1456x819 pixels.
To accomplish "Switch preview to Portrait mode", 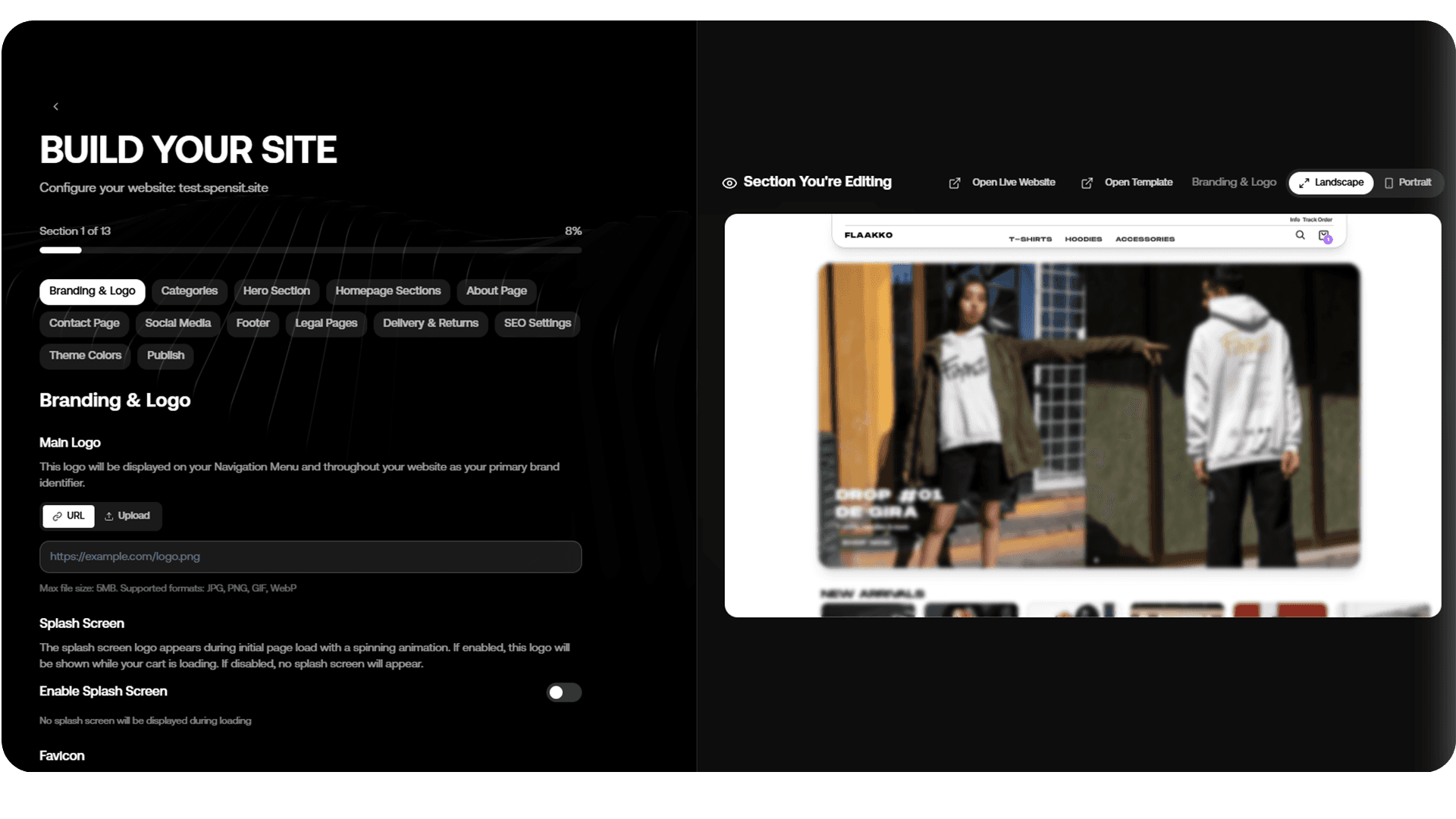I will pos(1408,183).
